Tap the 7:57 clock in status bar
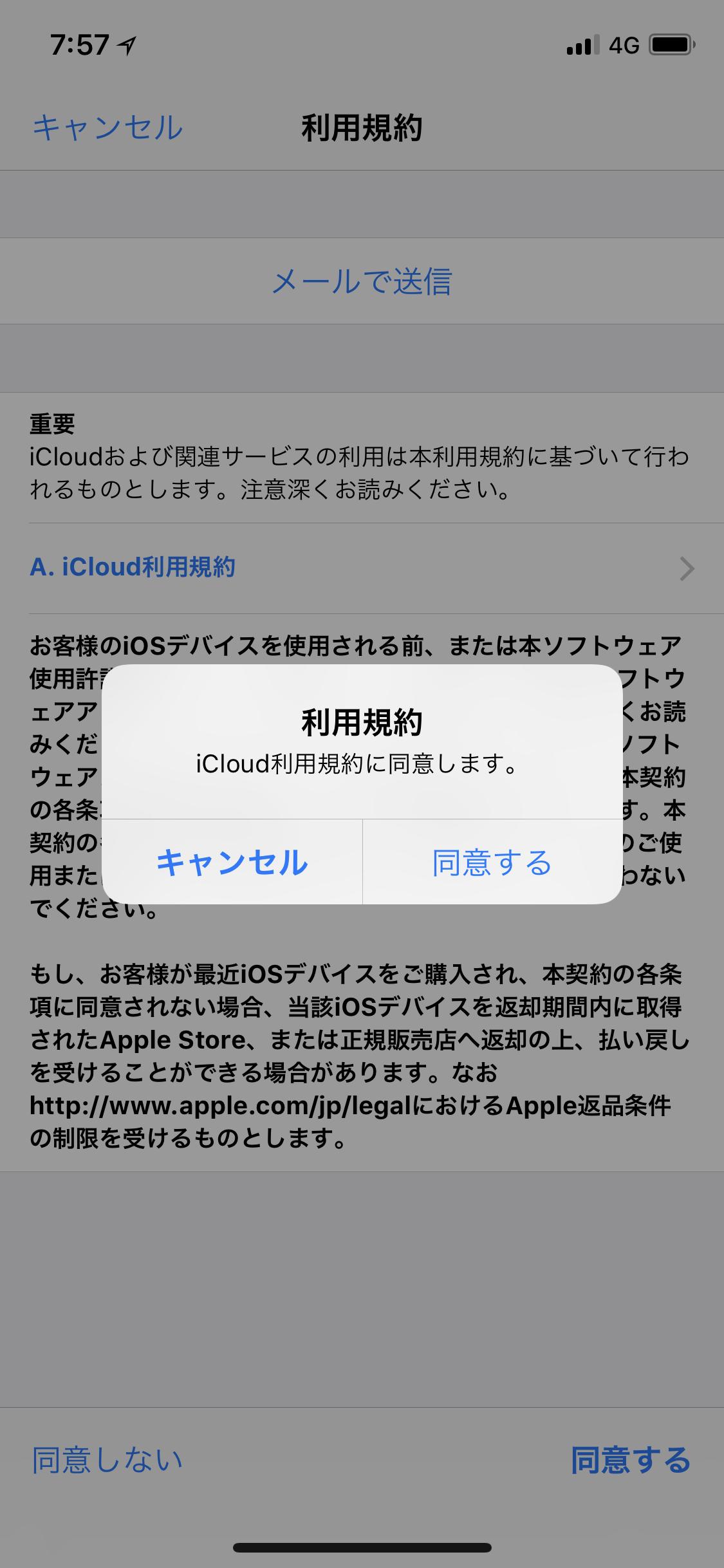Image resolution: width=724 pixels, height=1568 pixels. pos(80,45)
